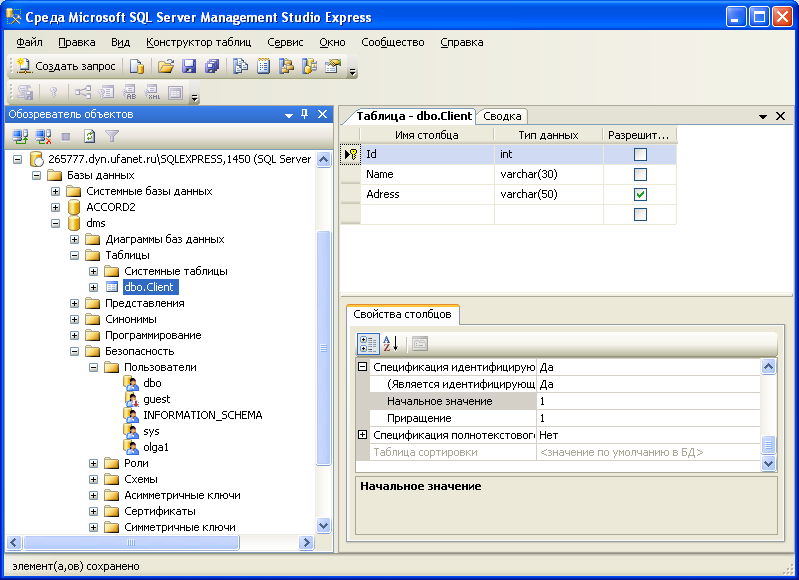The image size is (799, 580).
Task: Switch to the Сводка tab
Action: click(502, 116)
